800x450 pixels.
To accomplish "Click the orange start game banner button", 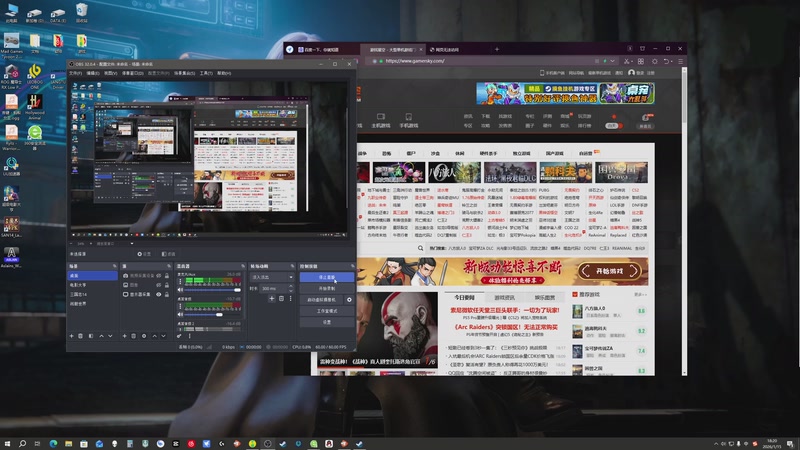I will [x=609, y=271].
